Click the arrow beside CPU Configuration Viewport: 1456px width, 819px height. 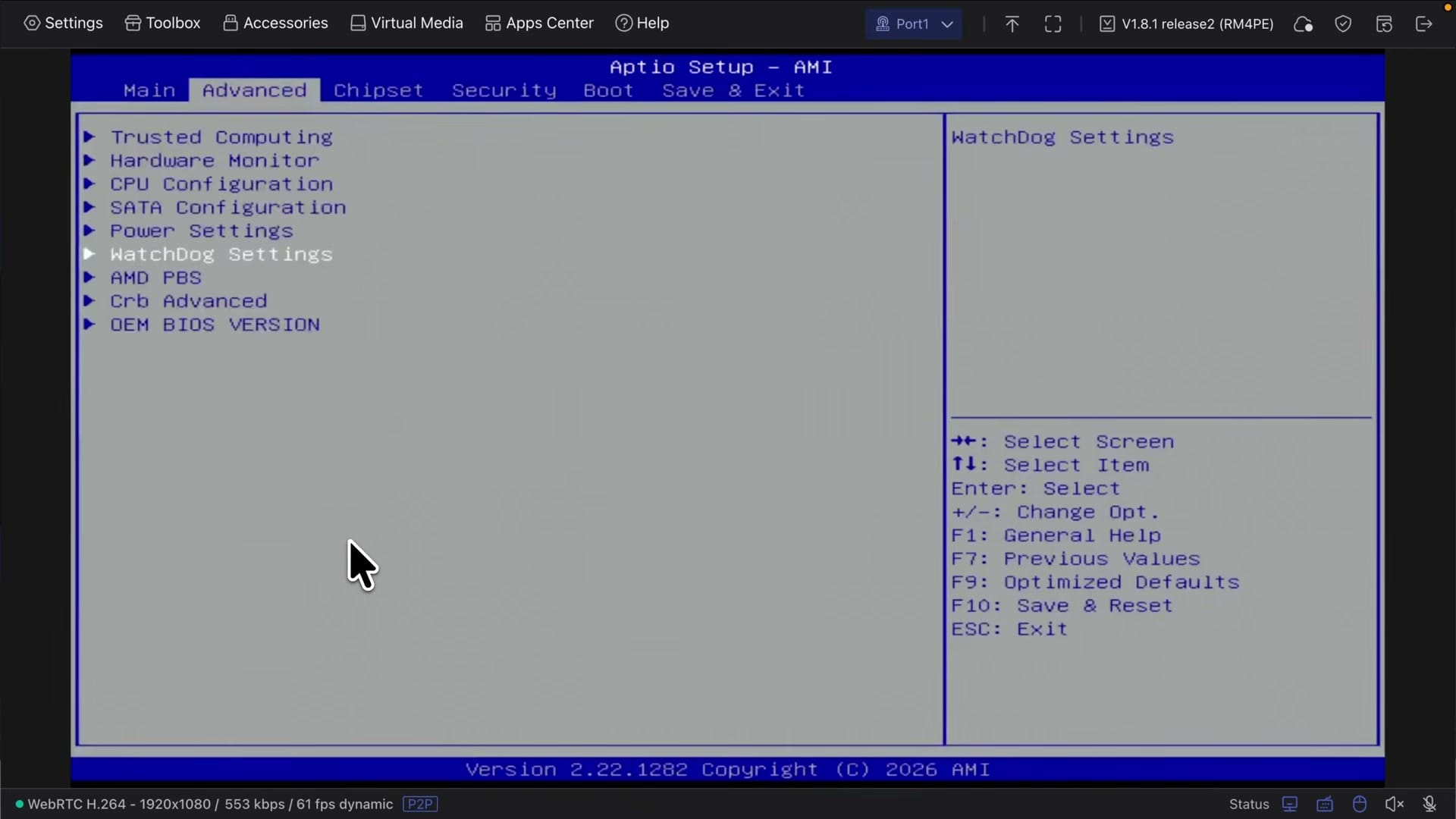(89, 184)
